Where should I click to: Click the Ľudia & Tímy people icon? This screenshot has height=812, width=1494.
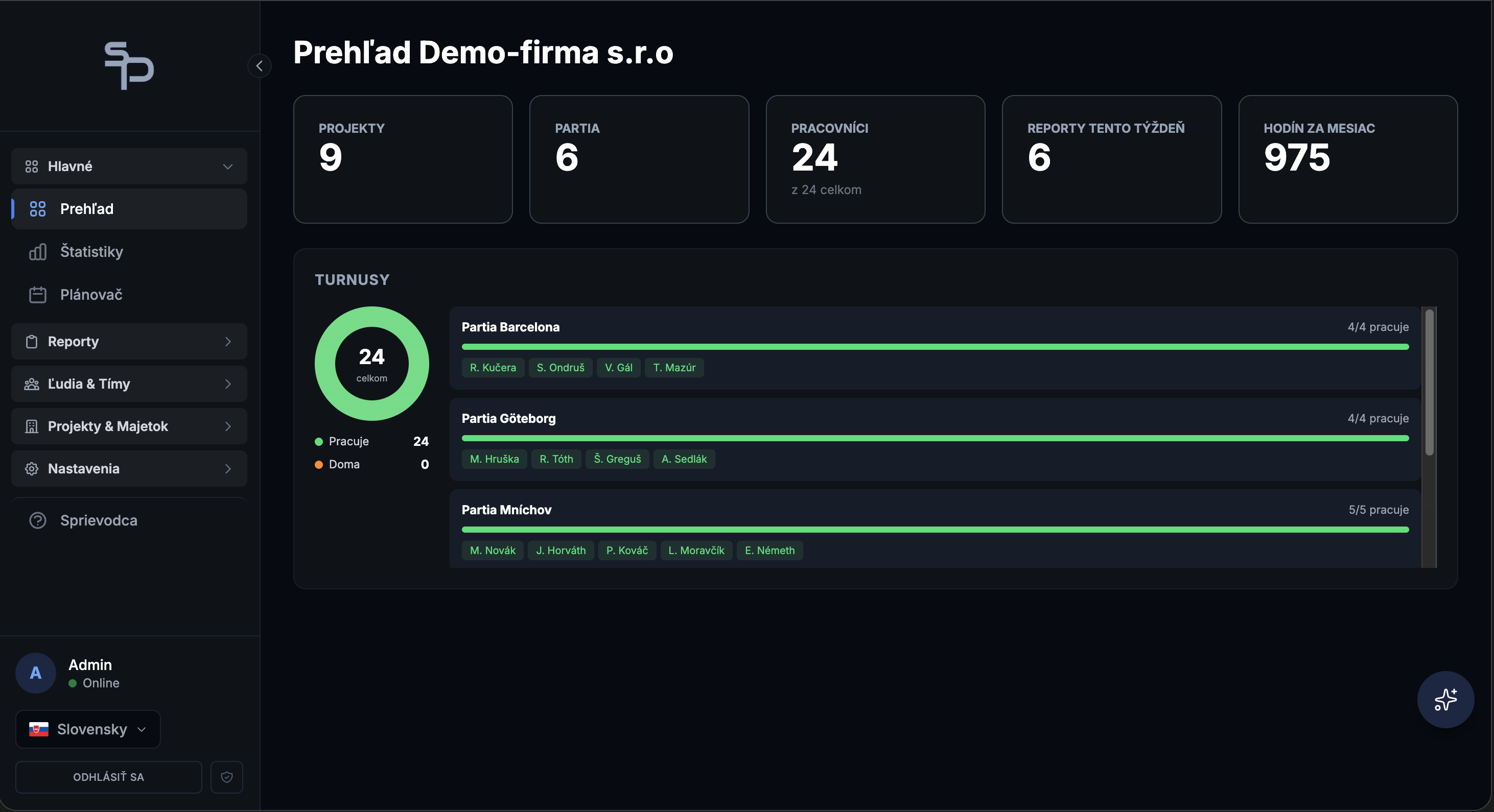point(31,384)
